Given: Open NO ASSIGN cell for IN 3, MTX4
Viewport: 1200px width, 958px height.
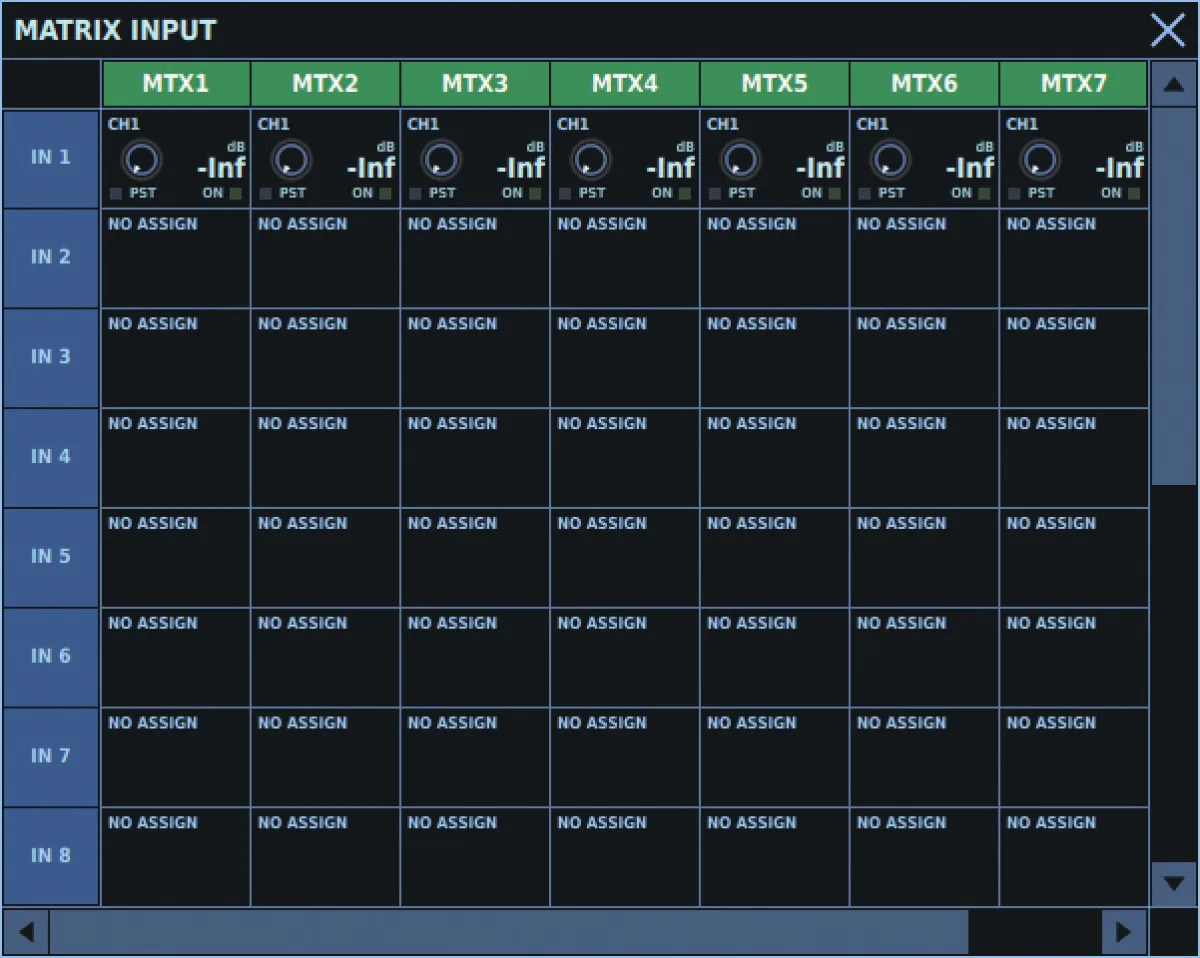Looking at the screenshot, I should point(625,358).
